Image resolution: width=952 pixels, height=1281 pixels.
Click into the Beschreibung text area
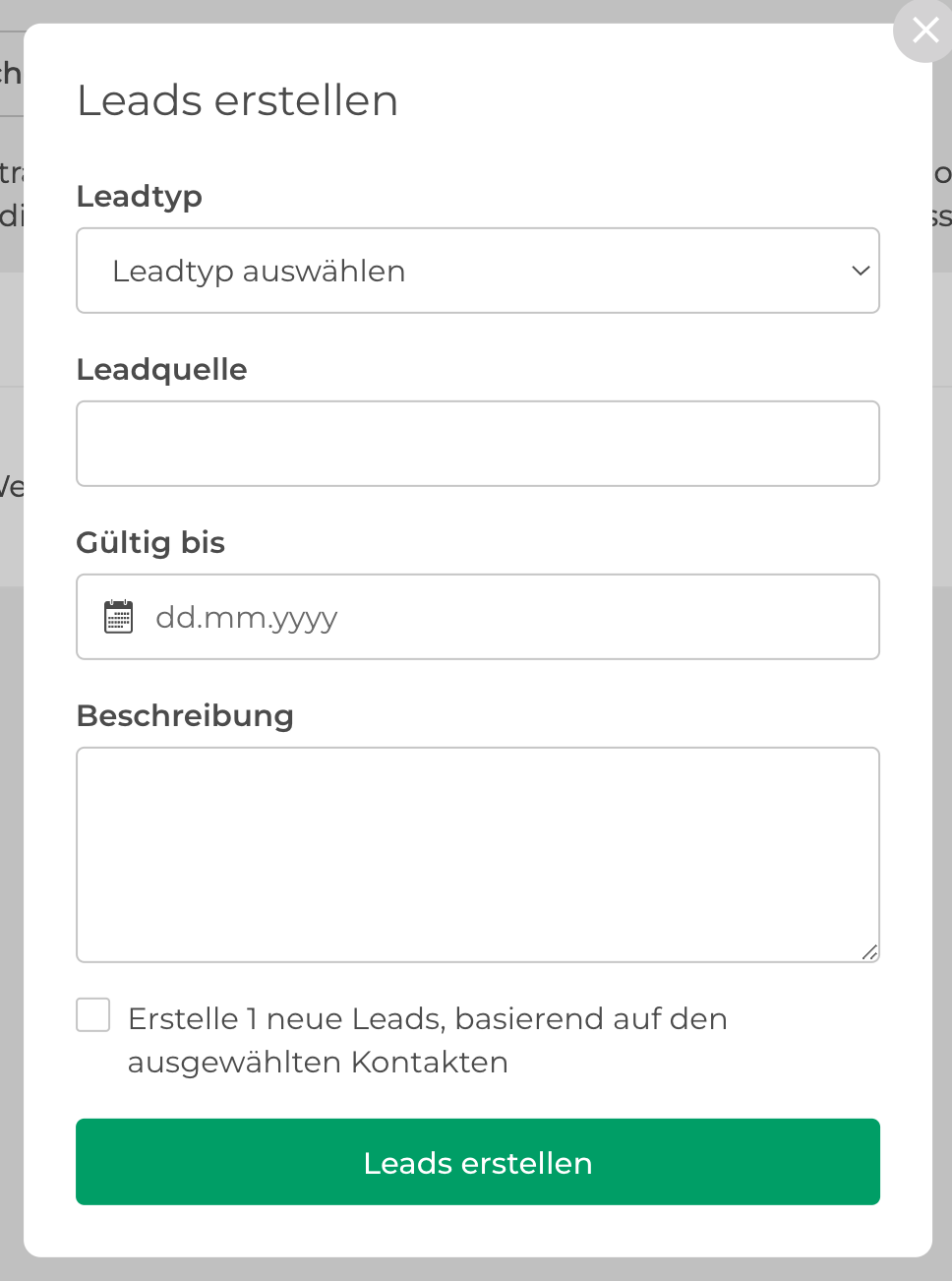(478, 855)
